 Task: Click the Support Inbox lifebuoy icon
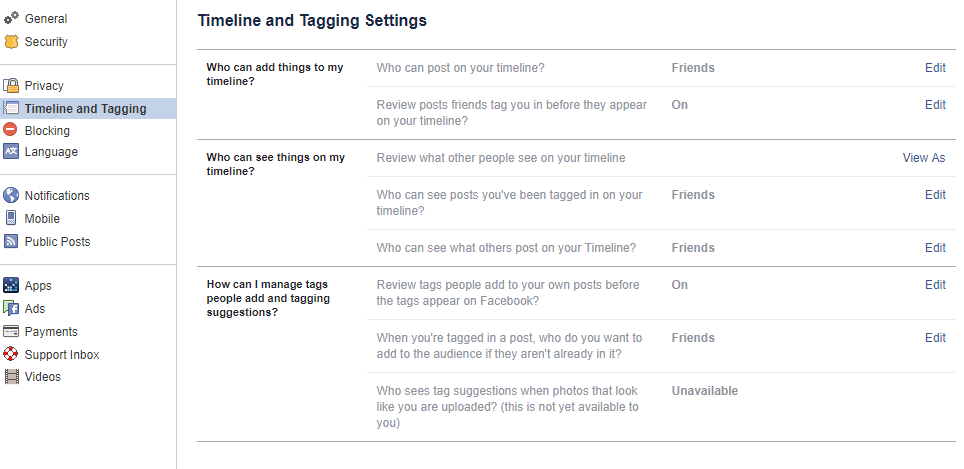point(11,354)
